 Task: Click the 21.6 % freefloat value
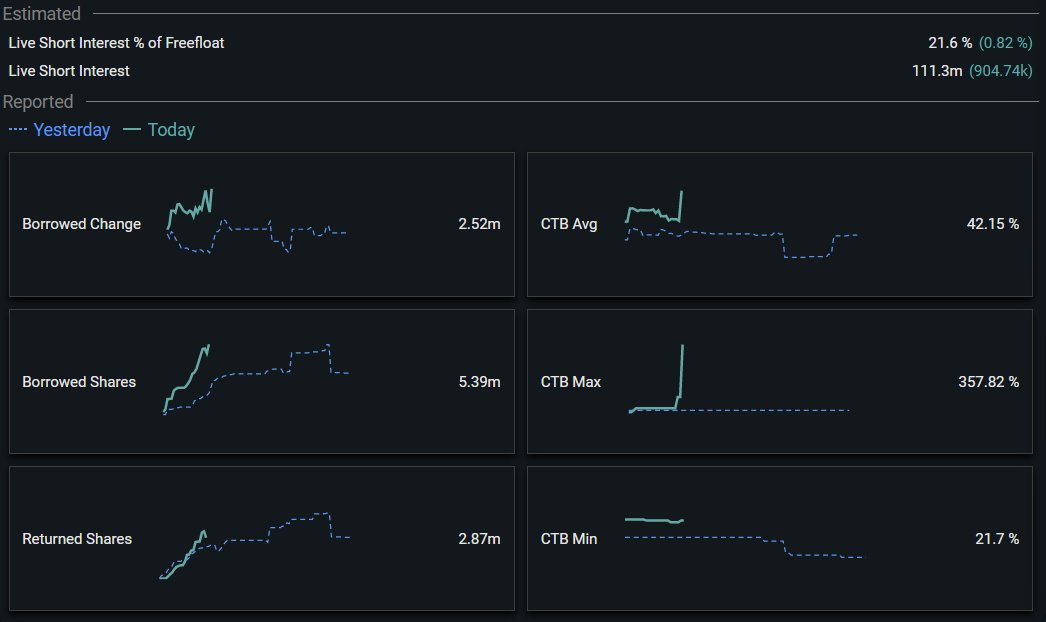(x=950, y=43)
